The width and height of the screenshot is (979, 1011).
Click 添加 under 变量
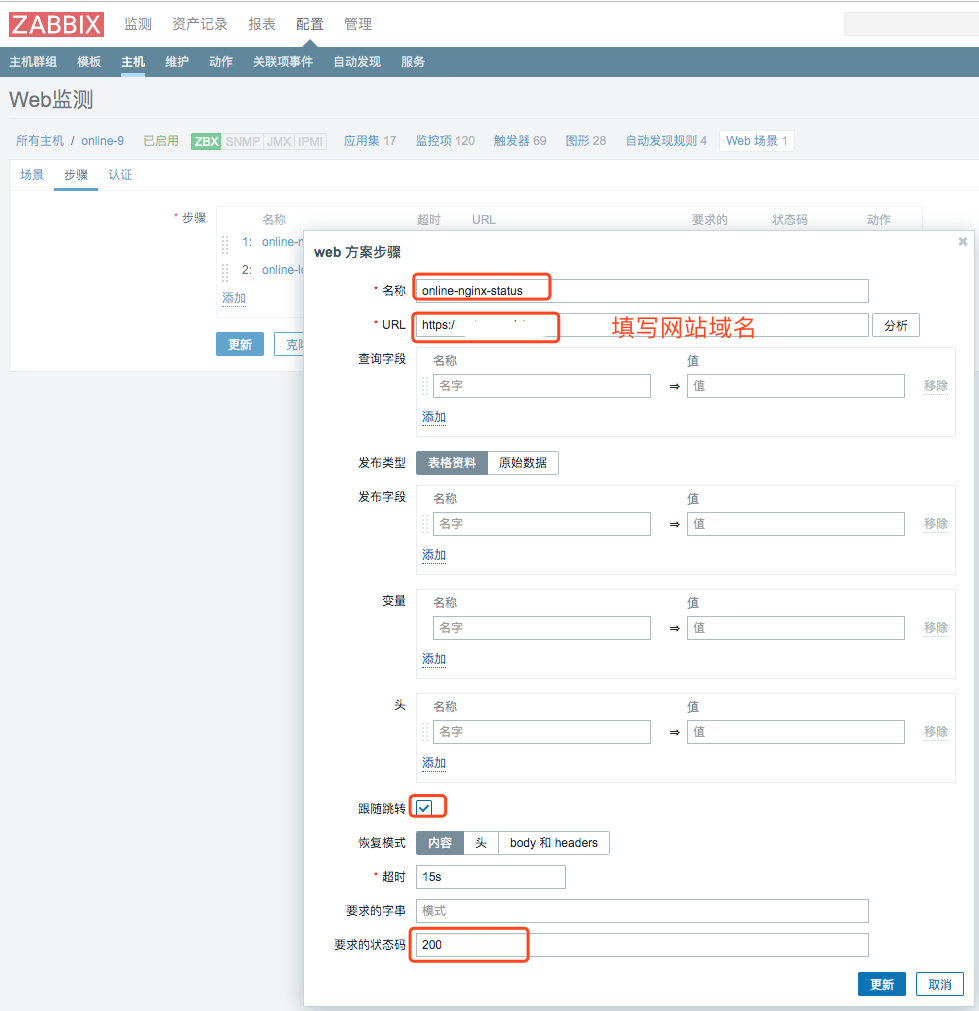pyautogui.click(x=434, y=659)
